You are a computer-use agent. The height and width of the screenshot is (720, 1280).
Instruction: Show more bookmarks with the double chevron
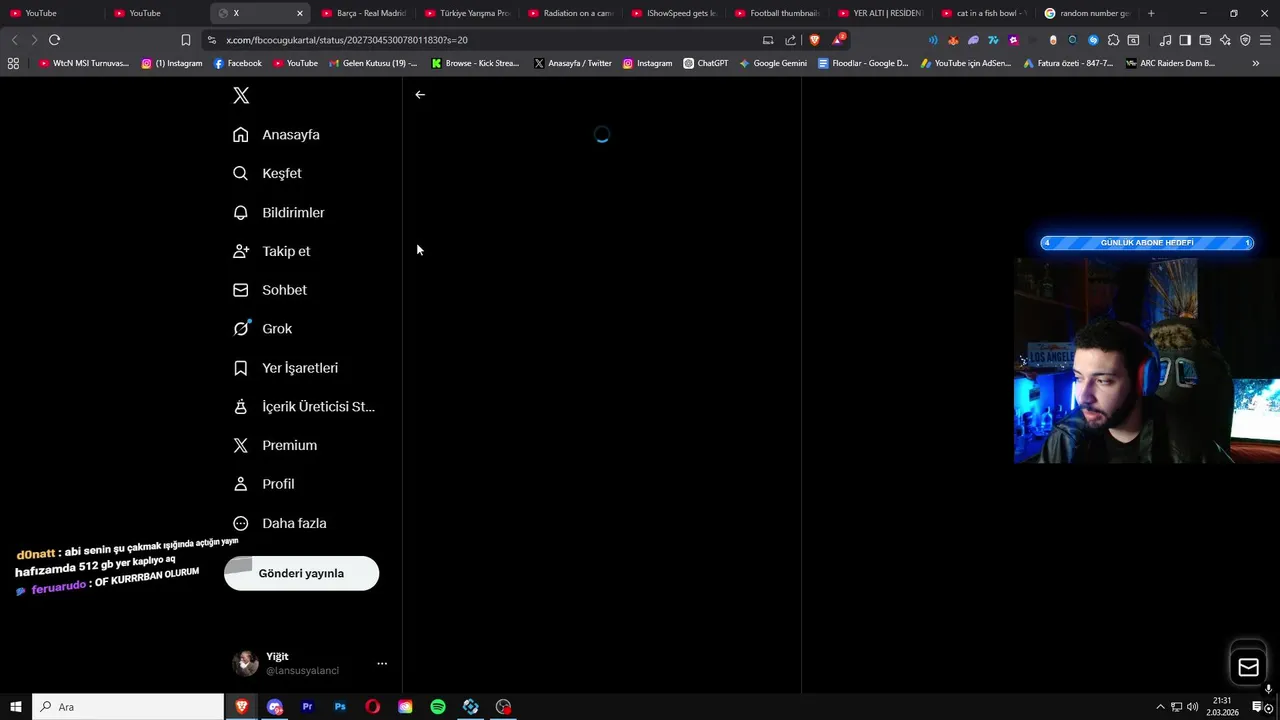1255,63
